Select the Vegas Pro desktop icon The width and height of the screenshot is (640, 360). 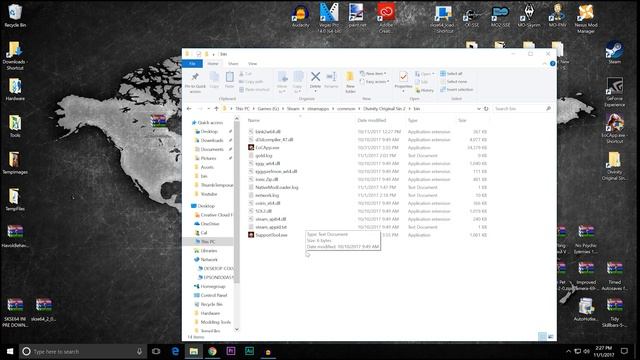(329, 17)
